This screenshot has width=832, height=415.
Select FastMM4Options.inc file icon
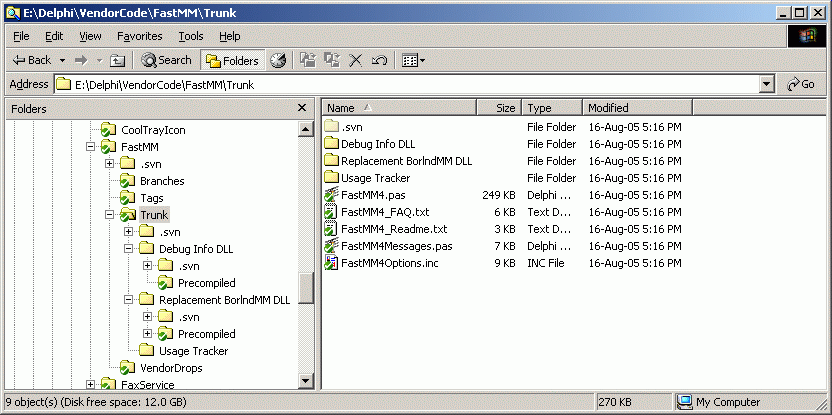[331, 263]
